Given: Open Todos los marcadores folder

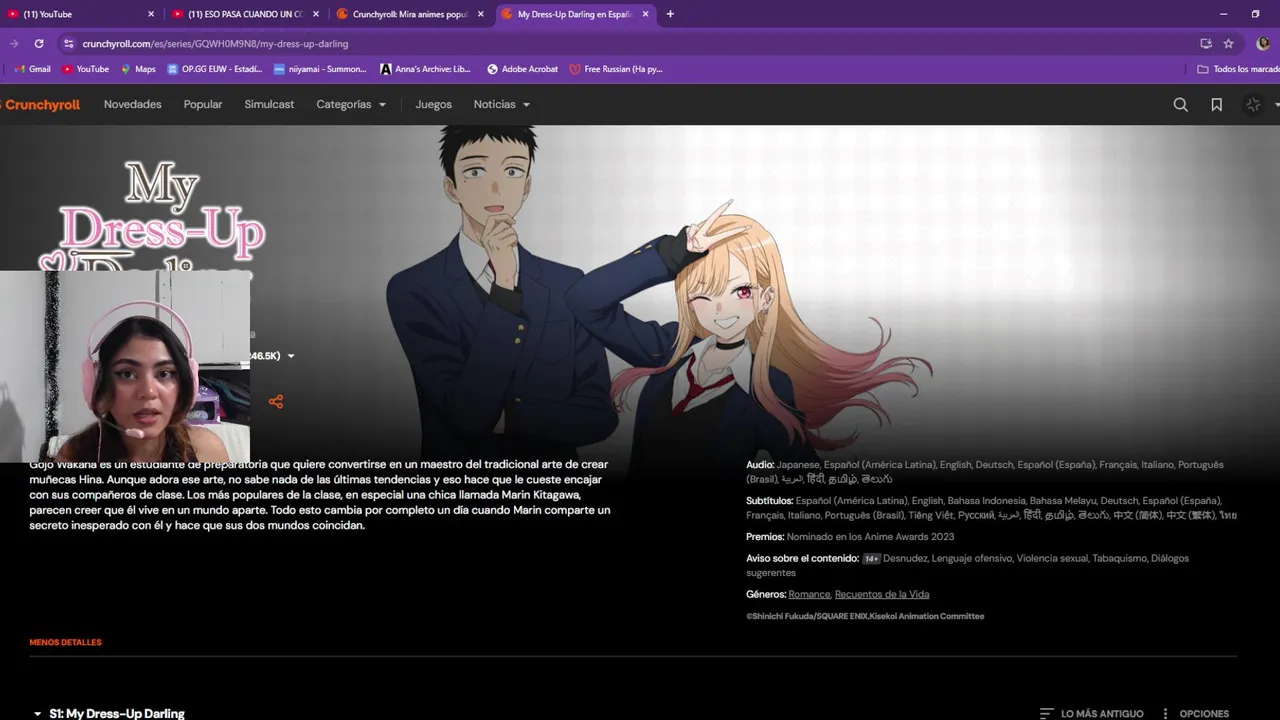Looking at the screenshot, I should pos(1238,69).
